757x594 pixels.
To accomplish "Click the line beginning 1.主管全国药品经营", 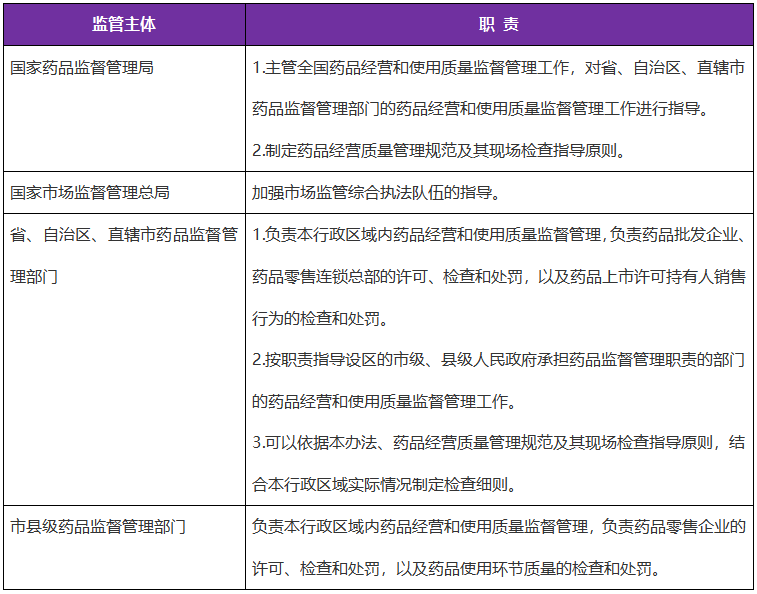I will 498,68.
